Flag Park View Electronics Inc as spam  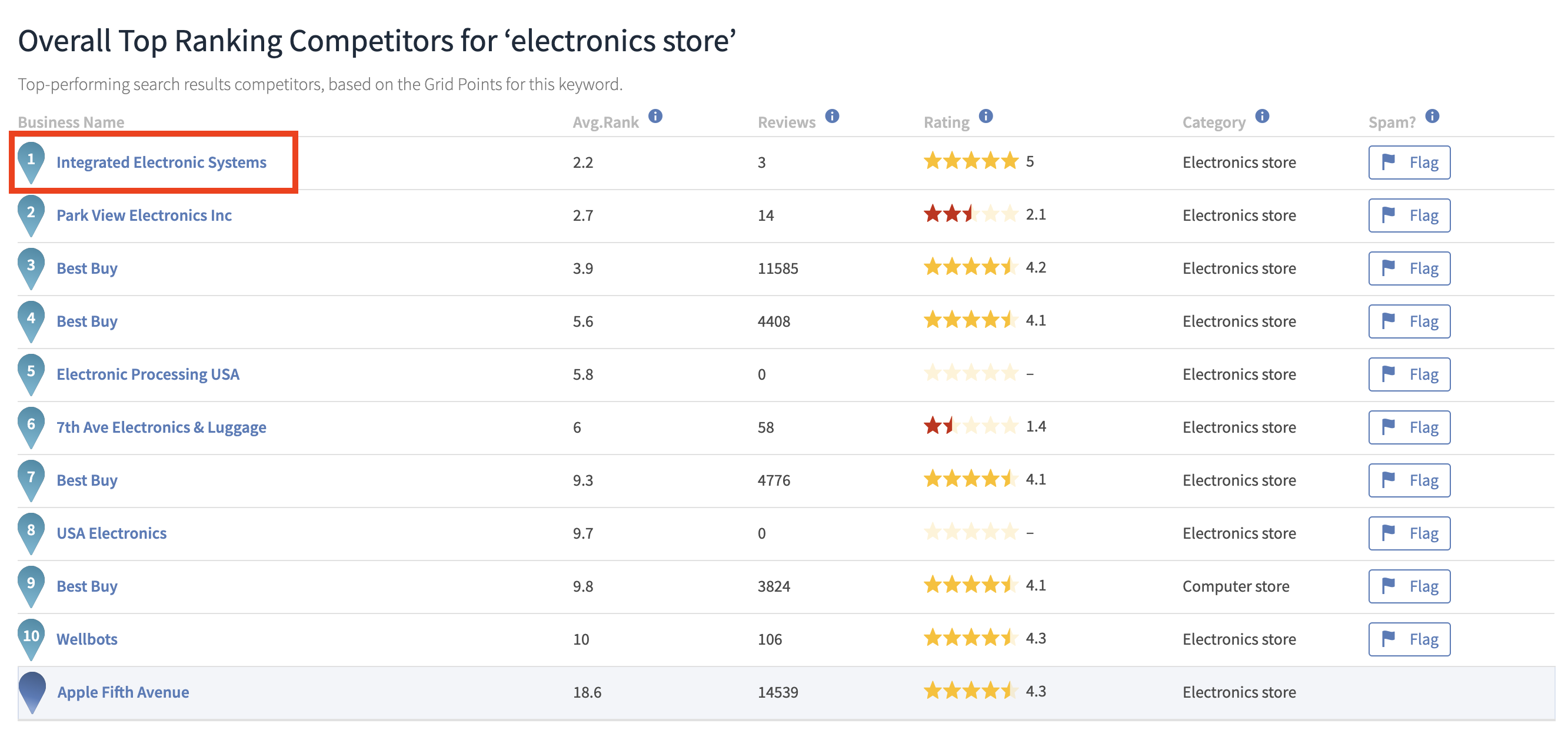[x=1409, y=215]
